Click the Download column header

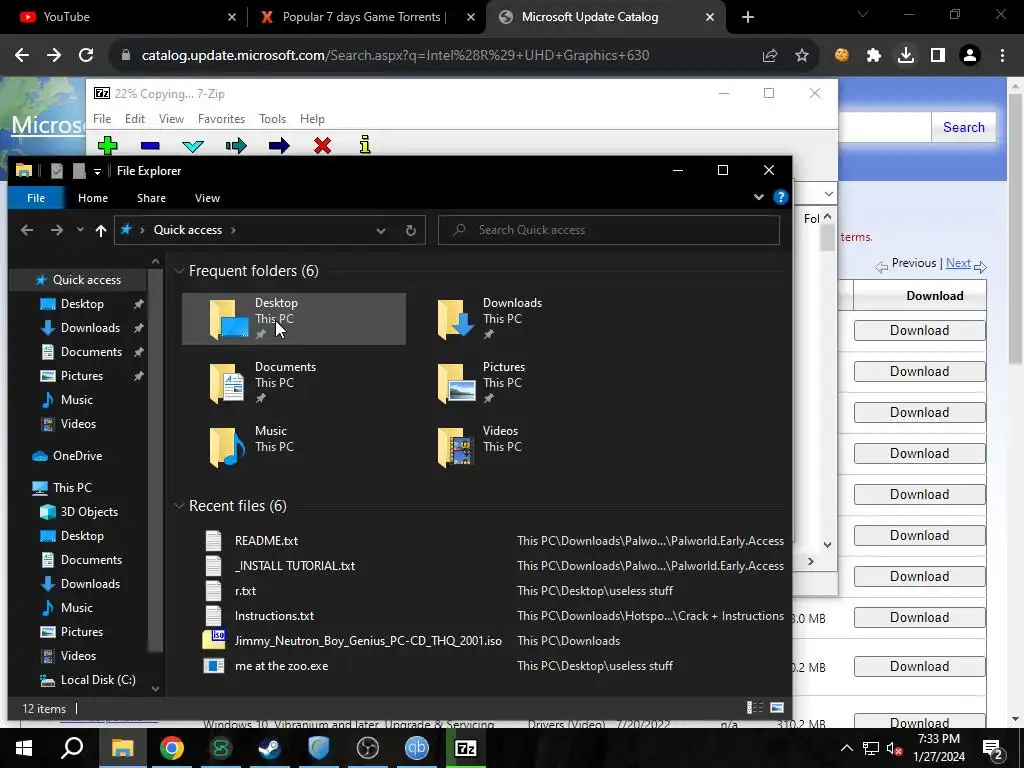click(x=935, y=296)
